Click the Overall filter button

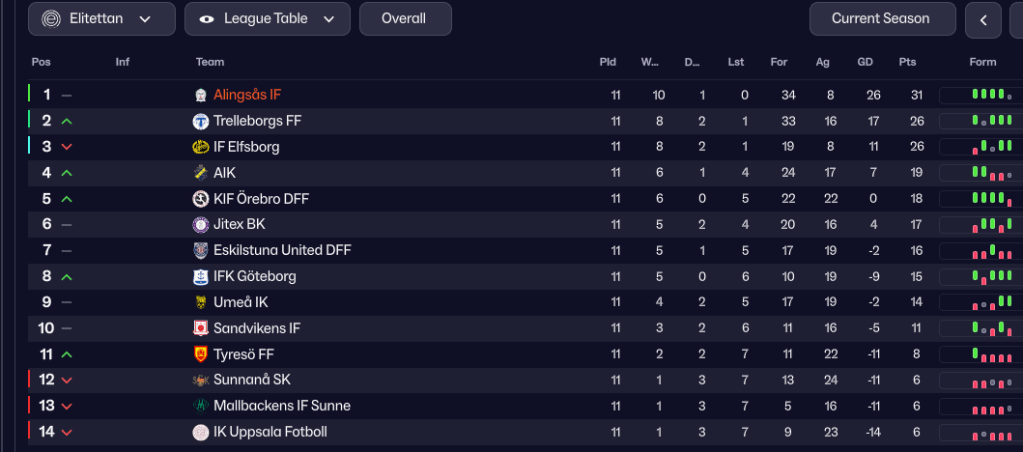pos(404,19)
